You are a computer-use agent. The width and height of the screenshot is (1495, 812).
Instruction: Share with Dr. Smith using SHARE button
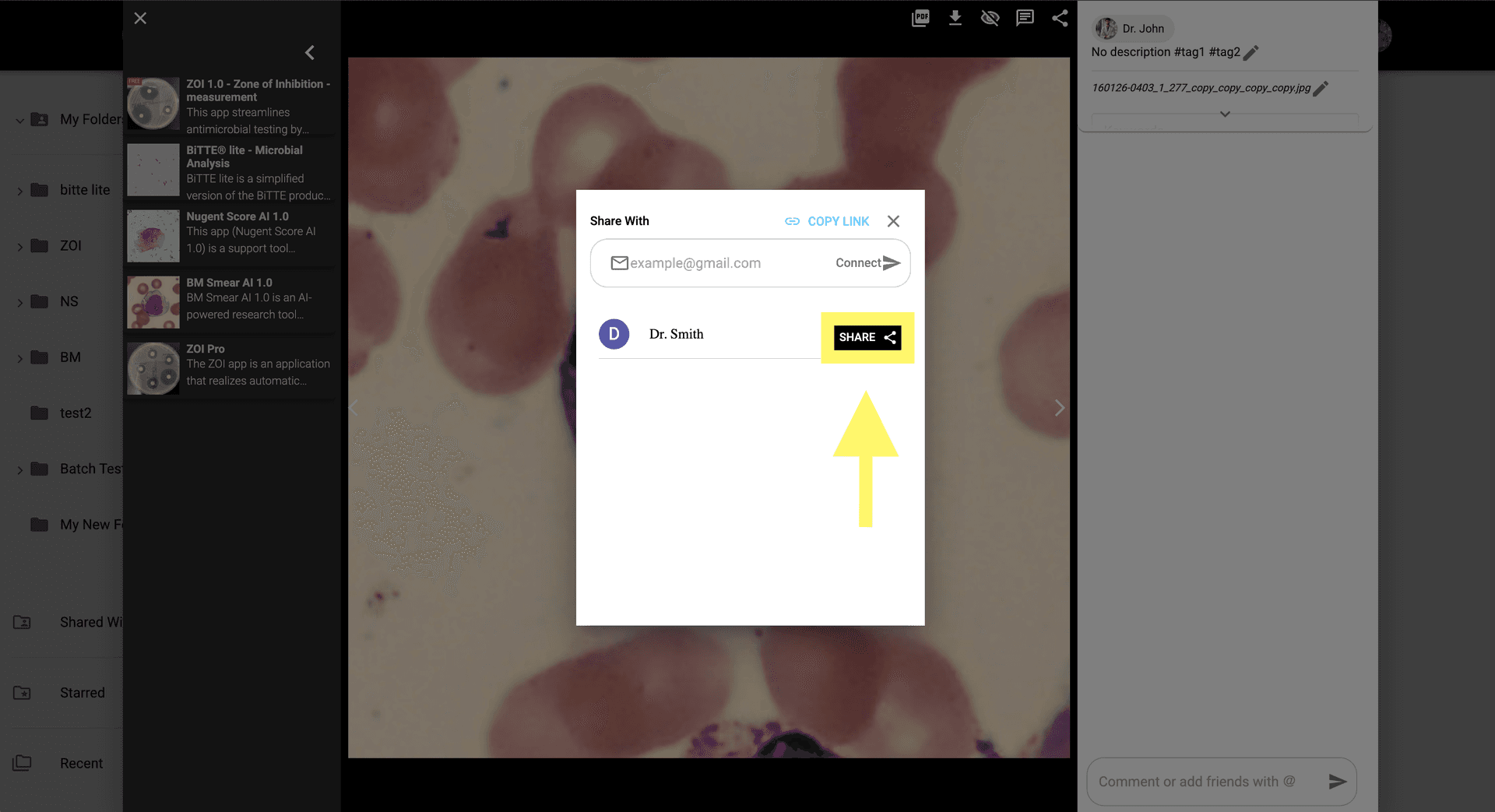click(867, 337)
